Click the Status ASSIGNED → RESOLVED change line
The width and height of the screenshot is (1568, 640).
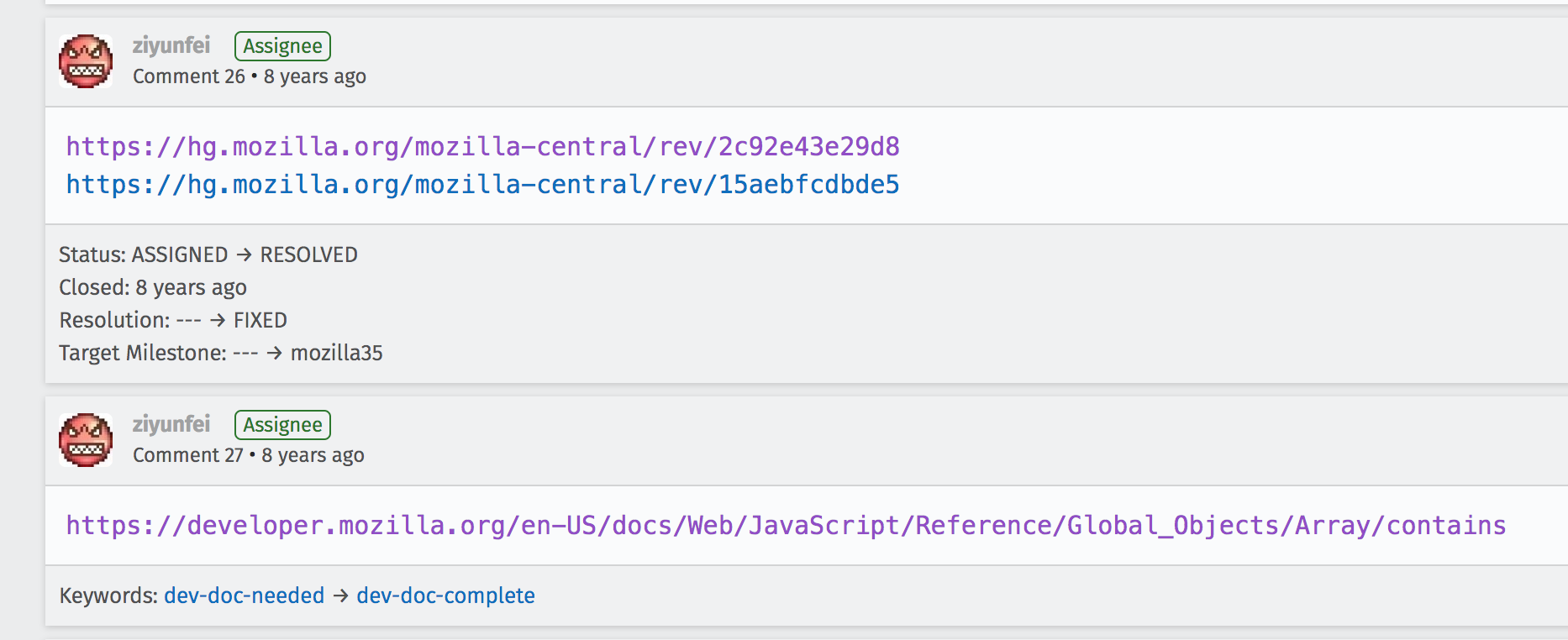point(208,254)
